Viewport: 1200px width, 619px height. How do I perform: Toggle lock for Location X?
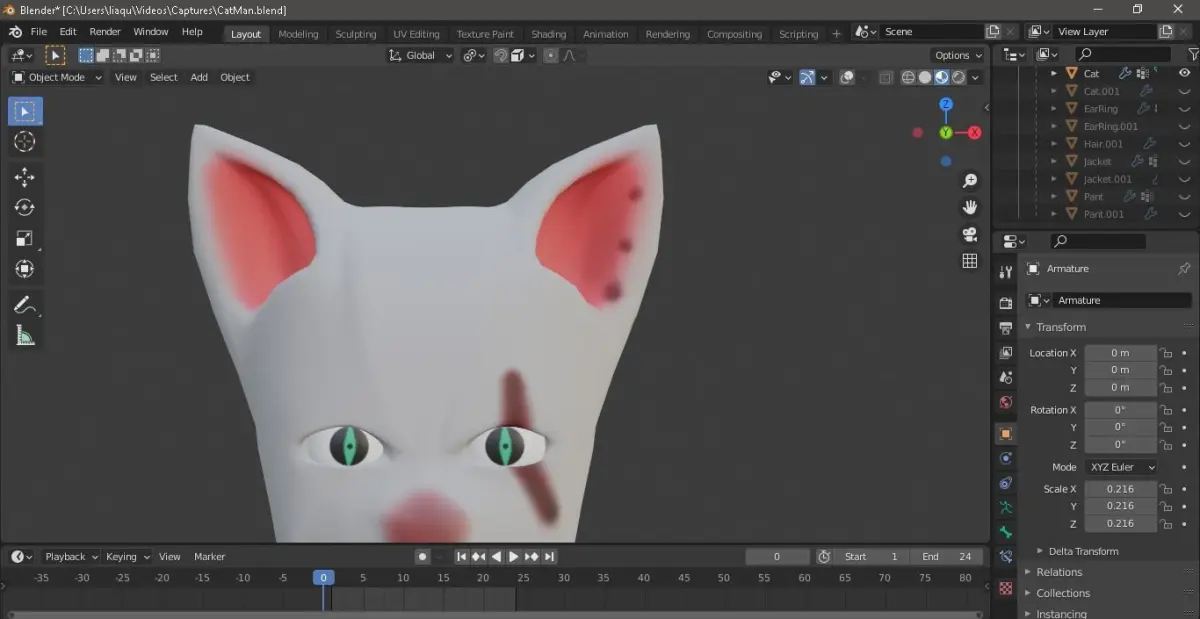click(1165, 353)
